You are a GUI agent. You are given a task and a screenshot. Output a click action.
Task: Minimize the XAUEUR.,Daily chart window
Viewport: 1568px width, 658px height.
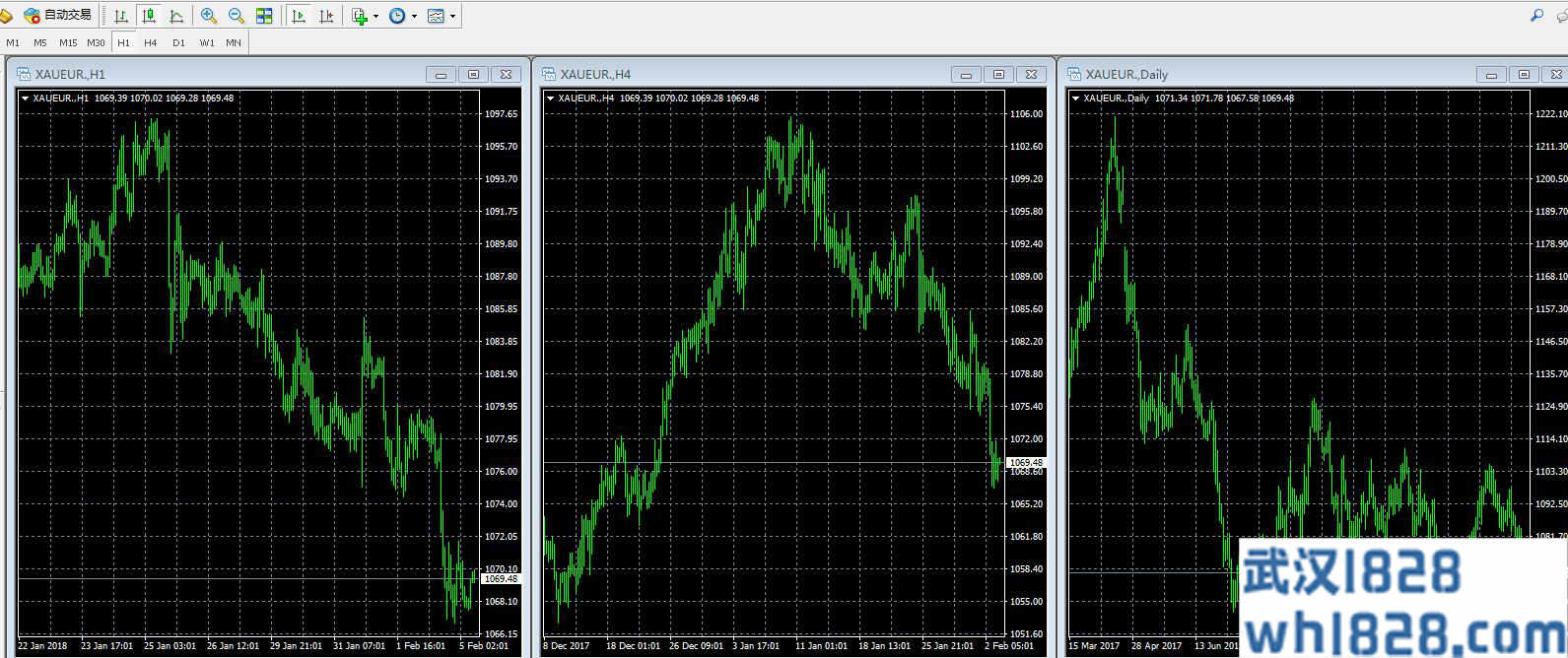(1491, 75)
